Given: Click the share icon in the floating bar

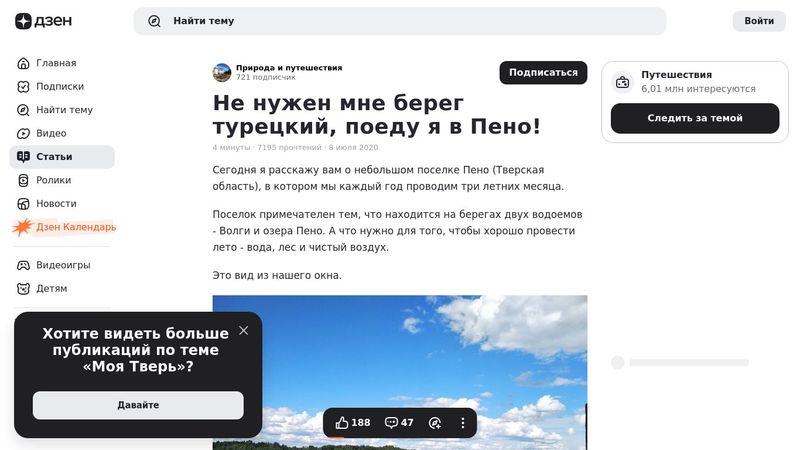Looking at the screenshot, I should point(435,422).
